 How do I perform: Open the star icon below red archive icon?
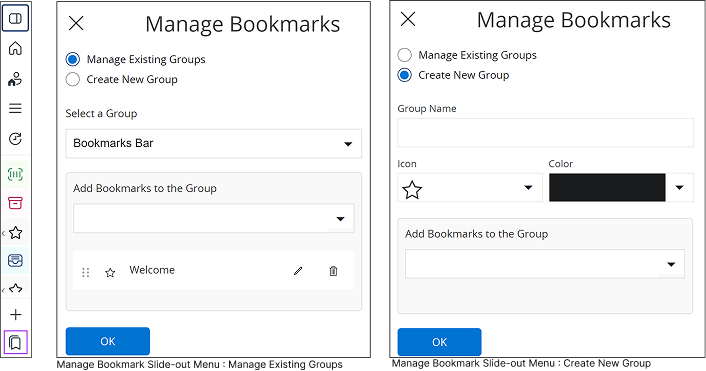[x=15, y=233]
